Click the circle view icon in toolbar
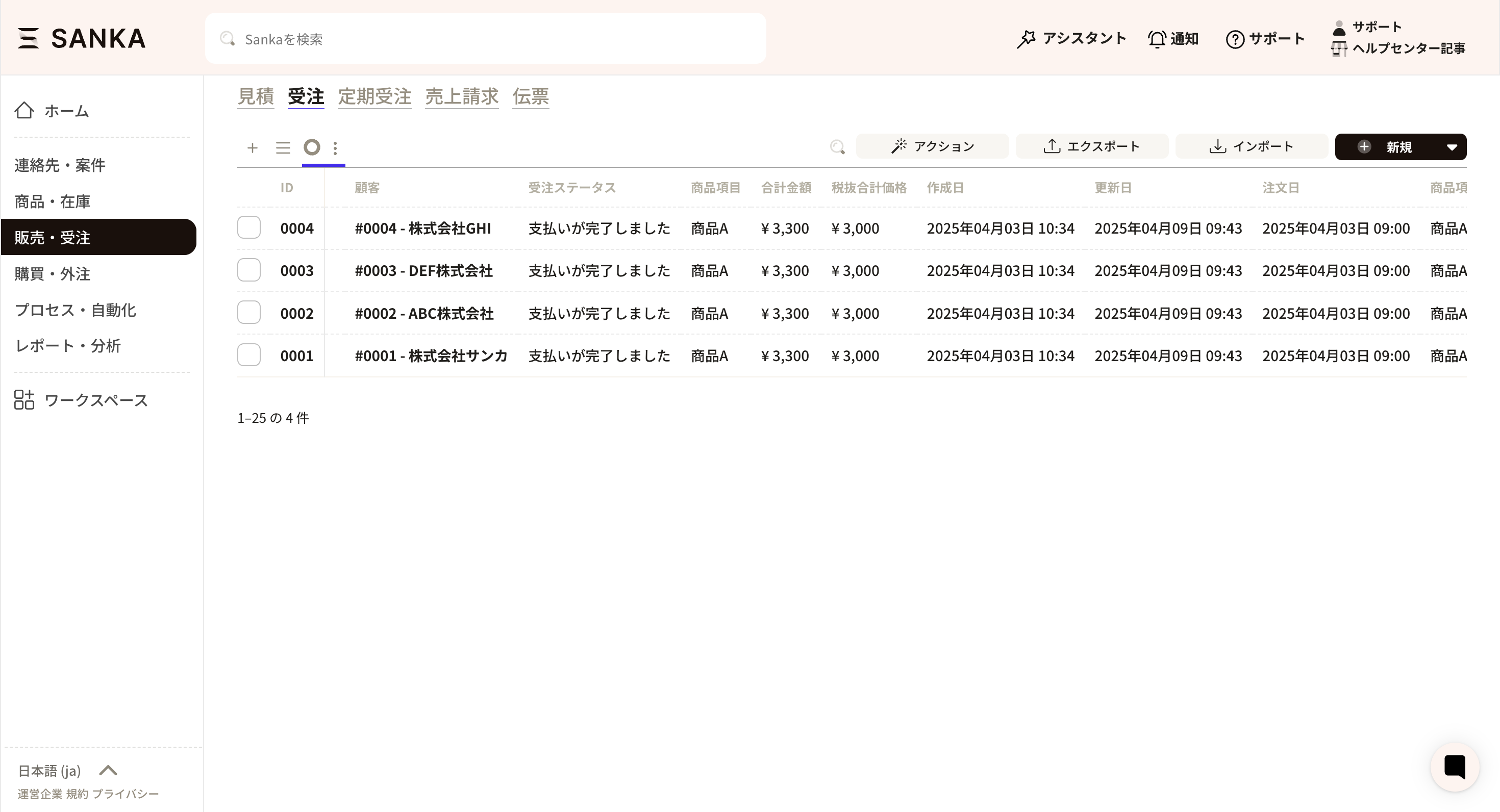This screenshot has height=812, width=1500. coord(312,147)
